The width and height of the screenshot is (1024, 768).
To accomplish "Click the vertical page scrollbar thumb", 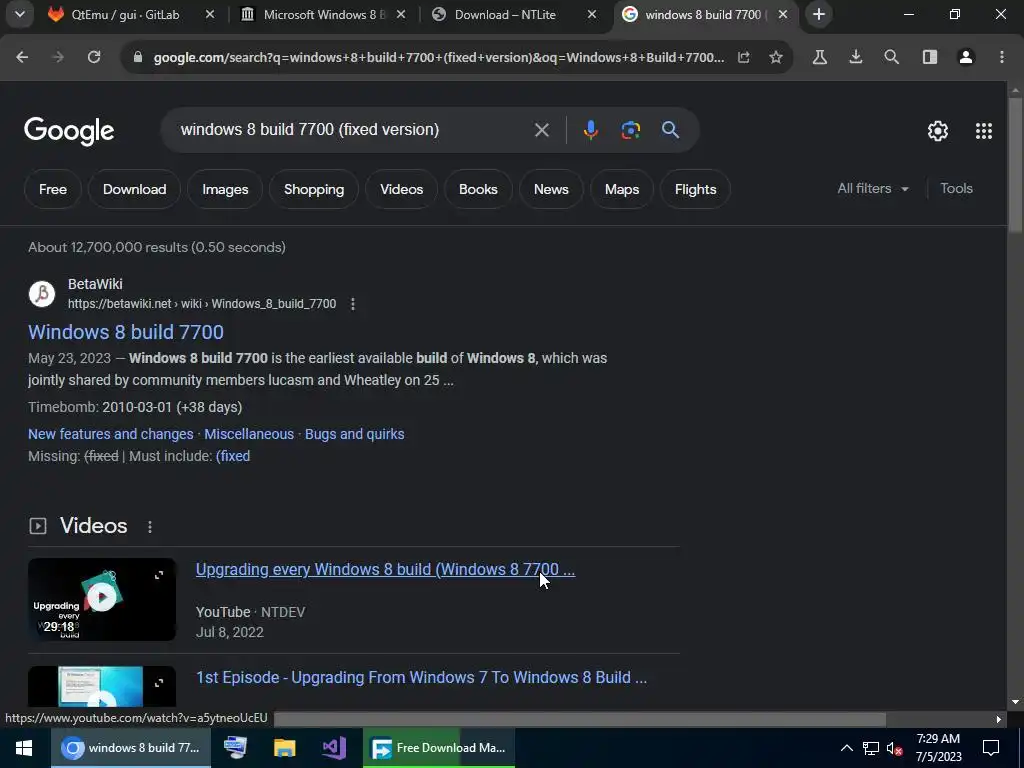I will [1015, 163].
